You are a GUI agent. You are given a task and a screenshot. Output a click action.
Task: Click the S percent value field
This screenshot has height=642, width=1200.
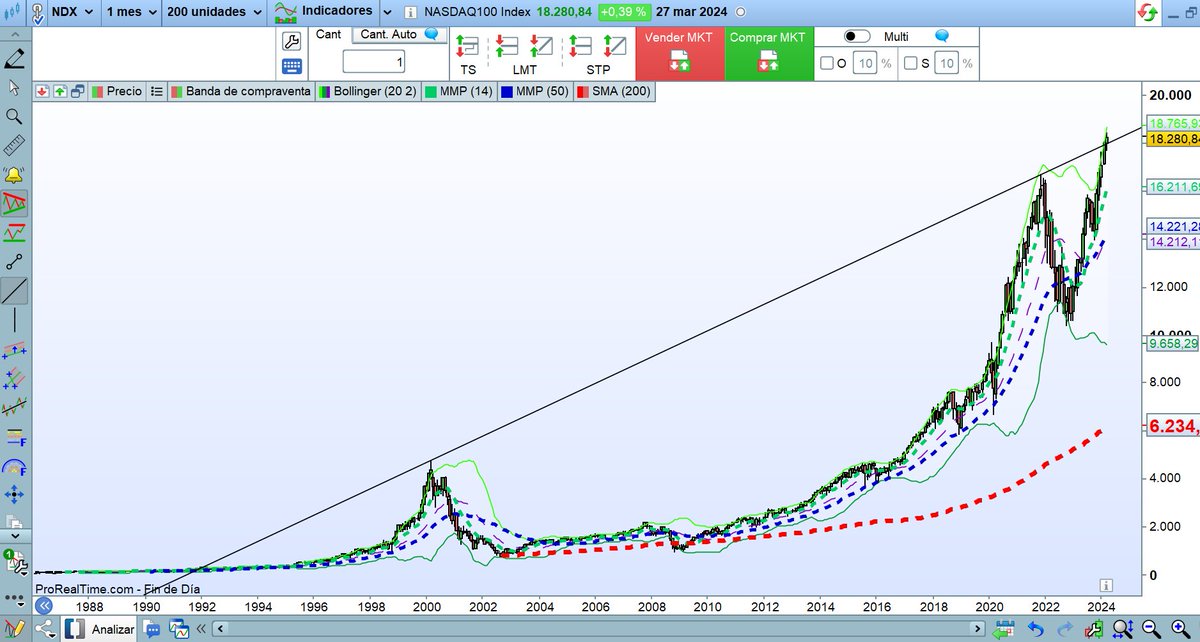click(946, 63)
